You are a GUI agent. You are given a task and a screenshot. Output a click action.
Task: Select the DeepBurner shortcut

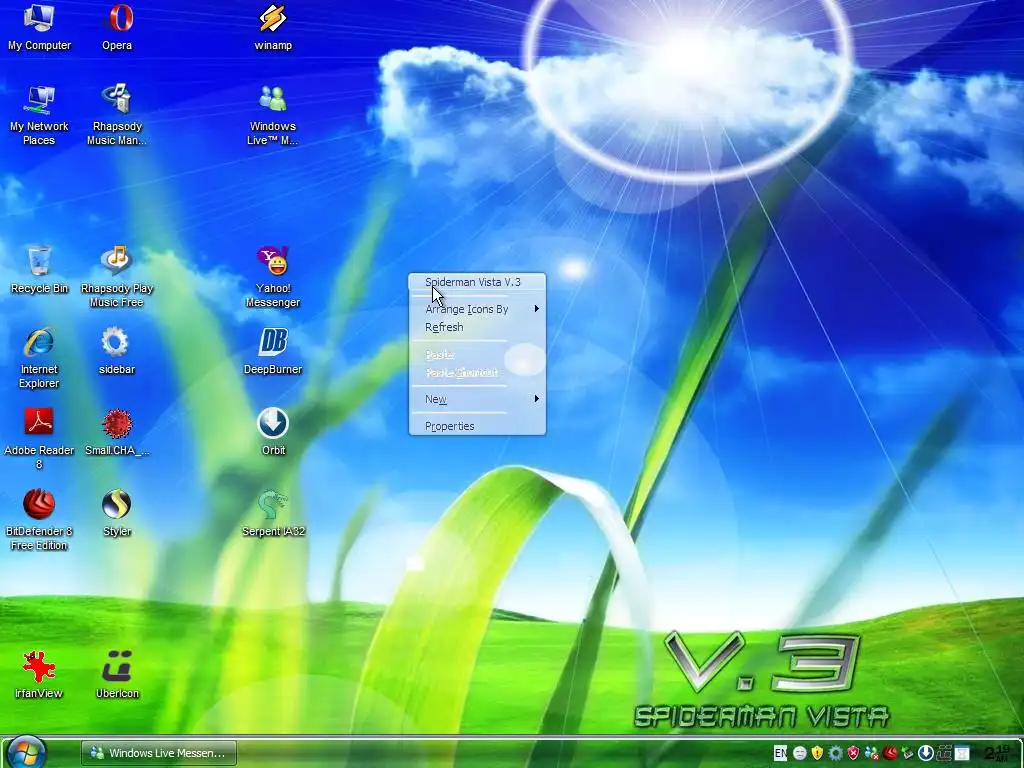click(x=273, y=351)
